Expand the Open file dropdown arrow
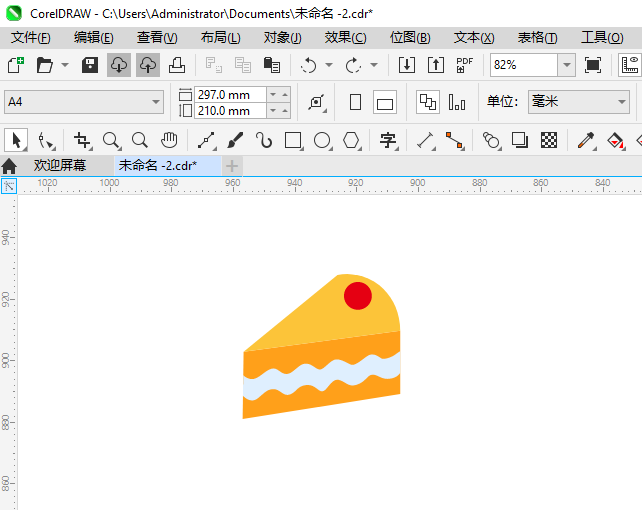 (65, 65)
